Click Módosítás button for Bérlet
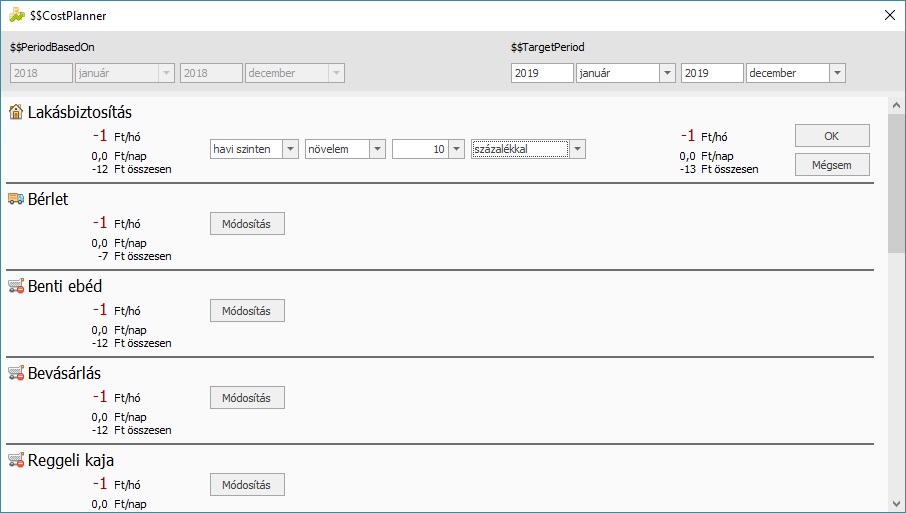 247,223
